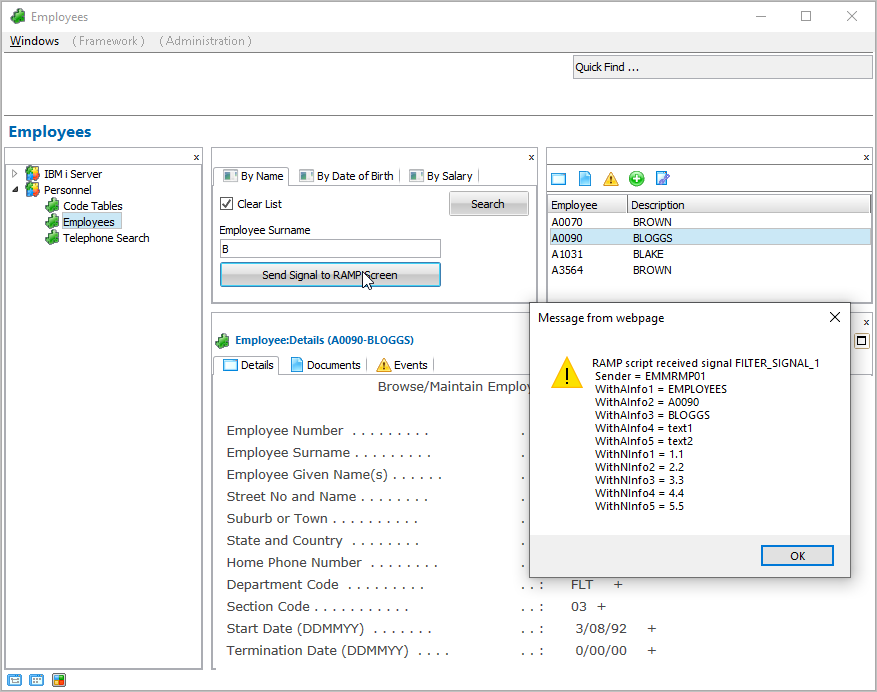
Task: Click the yellow warning toolbar icon above list
Action: point(610,179)
